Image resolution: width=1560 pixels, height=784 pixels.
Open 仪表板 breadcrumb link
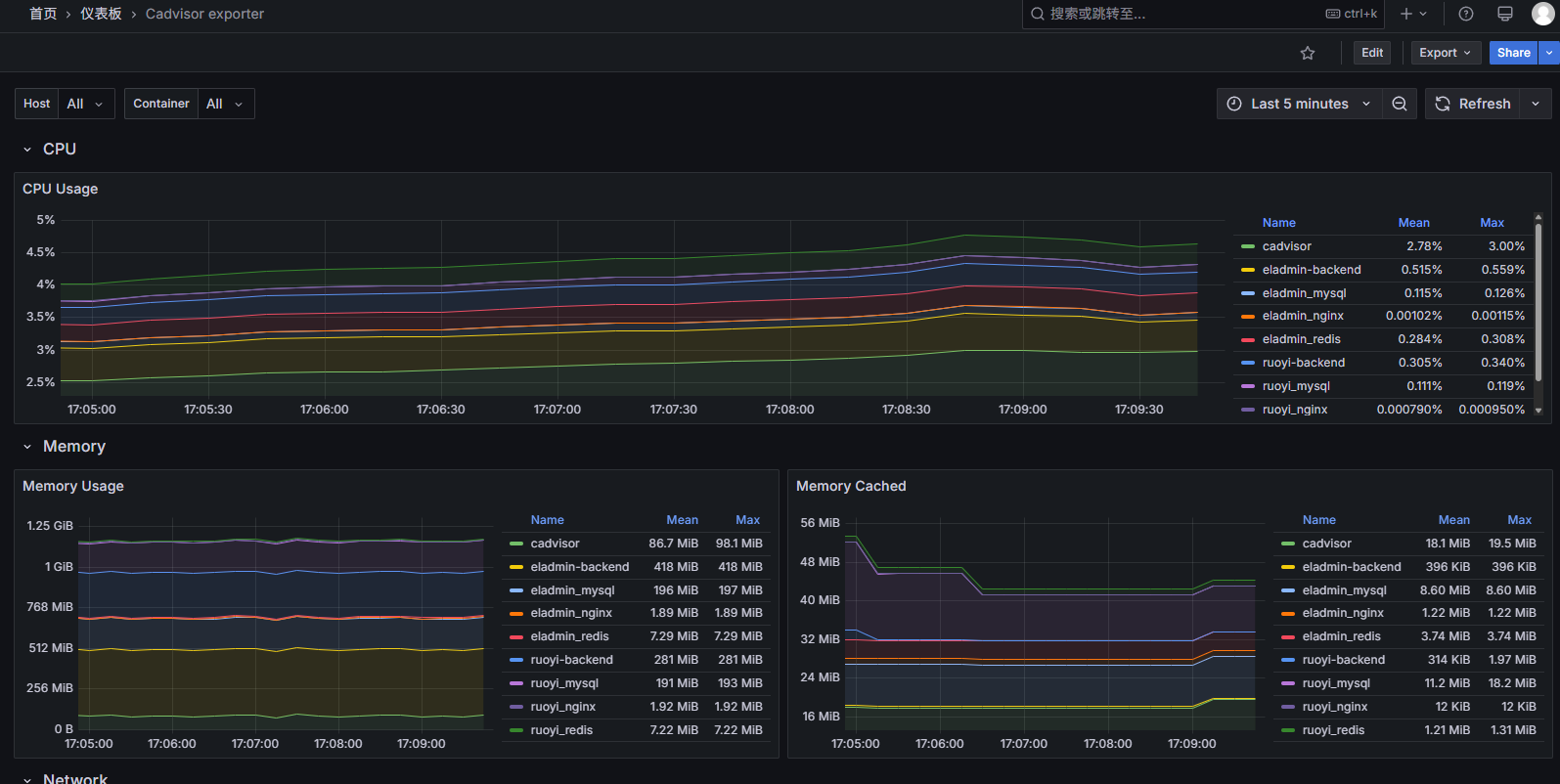point(101,14)
